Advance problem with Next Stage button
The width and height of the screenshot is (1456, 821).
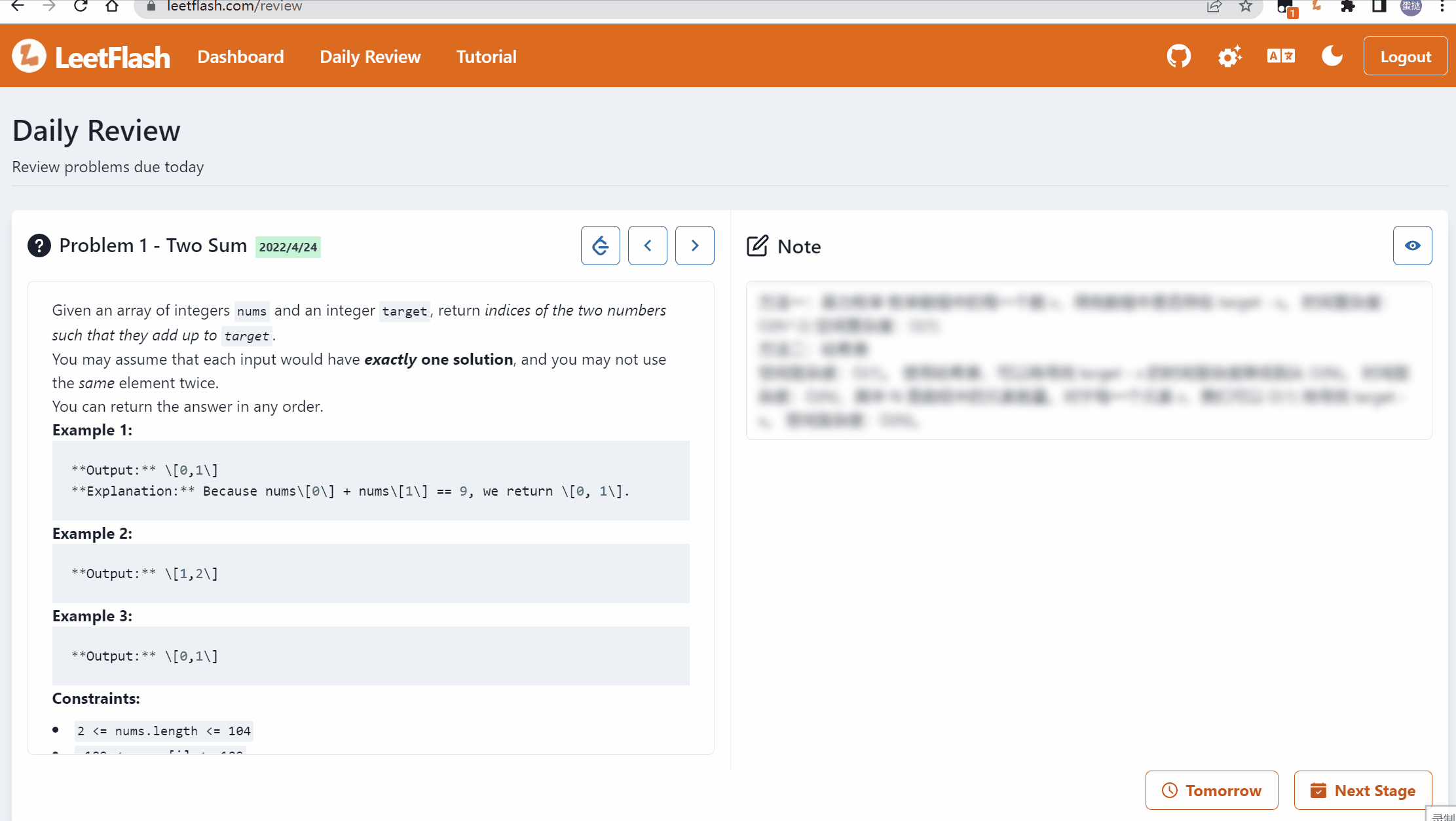click(1362, 790)
